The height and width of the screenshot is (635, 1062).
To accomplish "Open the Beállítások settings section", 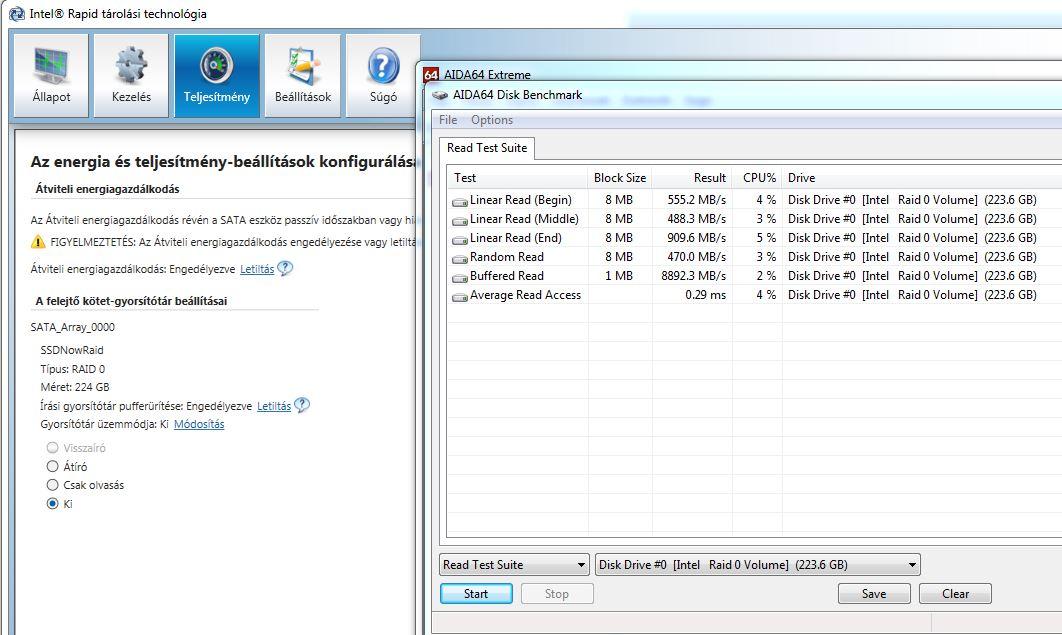I will point(303,76).
